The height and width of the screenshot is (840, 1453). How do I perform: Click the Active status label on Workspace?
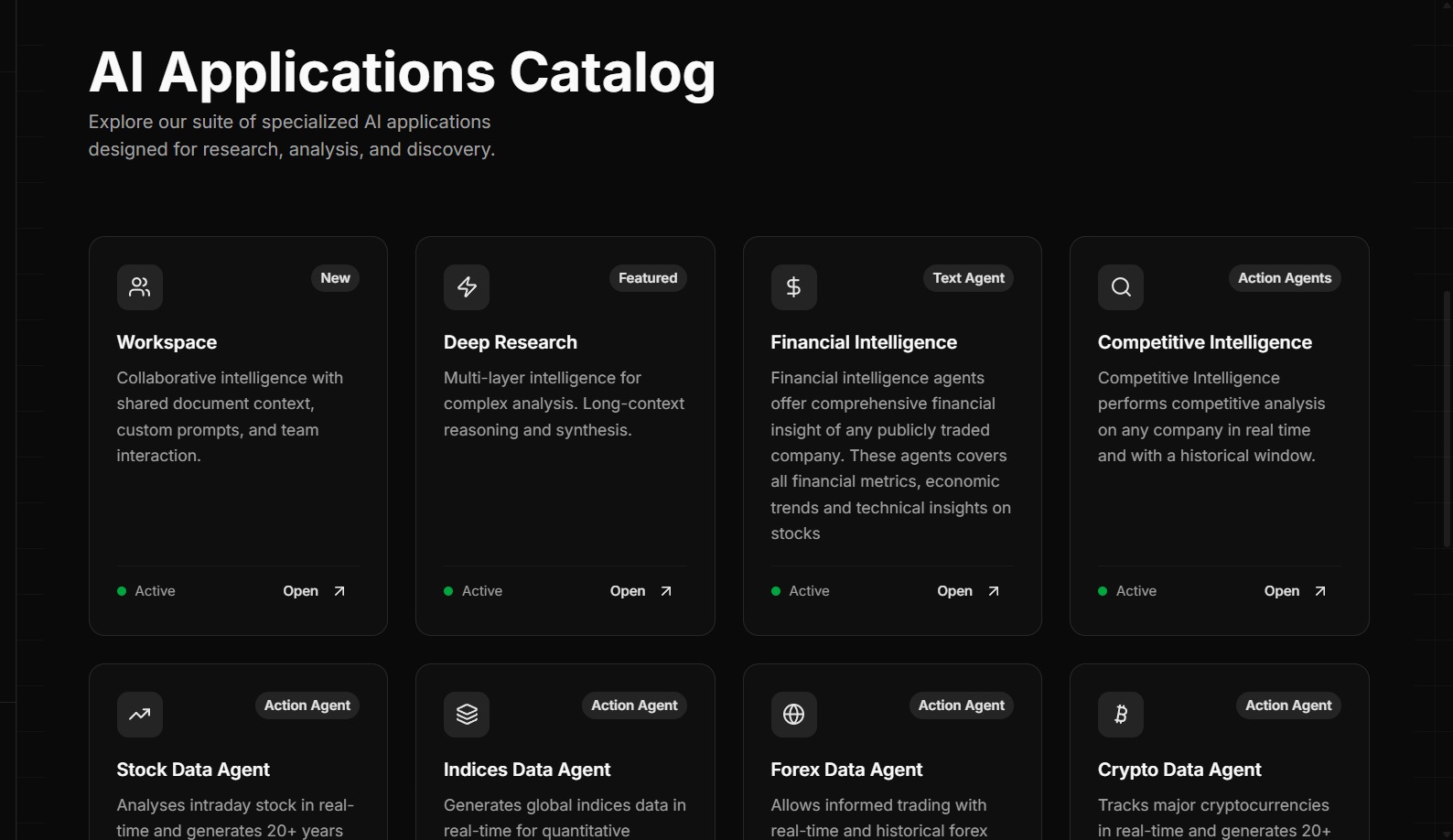[x=155, y=591]
